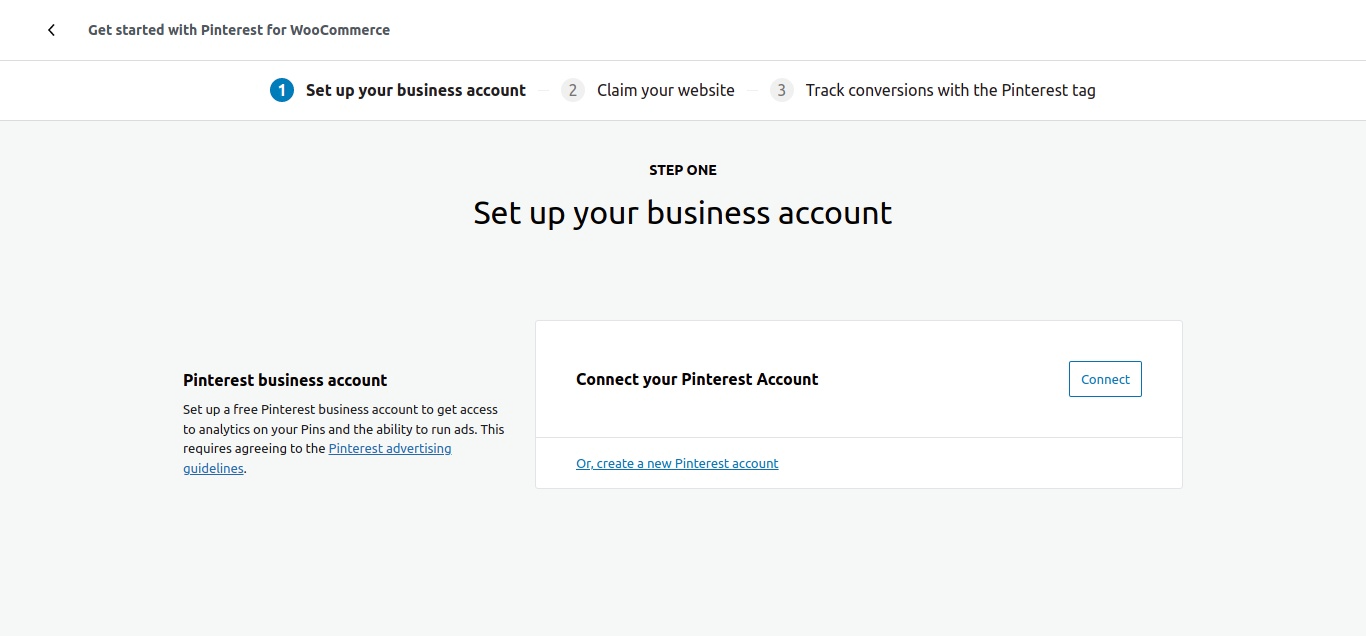Click the onboarding progress stepper bar

683,90
